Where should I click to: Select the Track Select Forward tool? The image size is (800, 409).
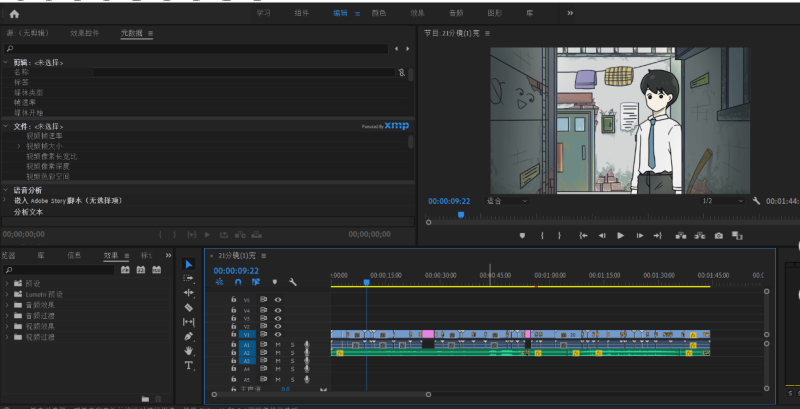click(x=189, y=278)
